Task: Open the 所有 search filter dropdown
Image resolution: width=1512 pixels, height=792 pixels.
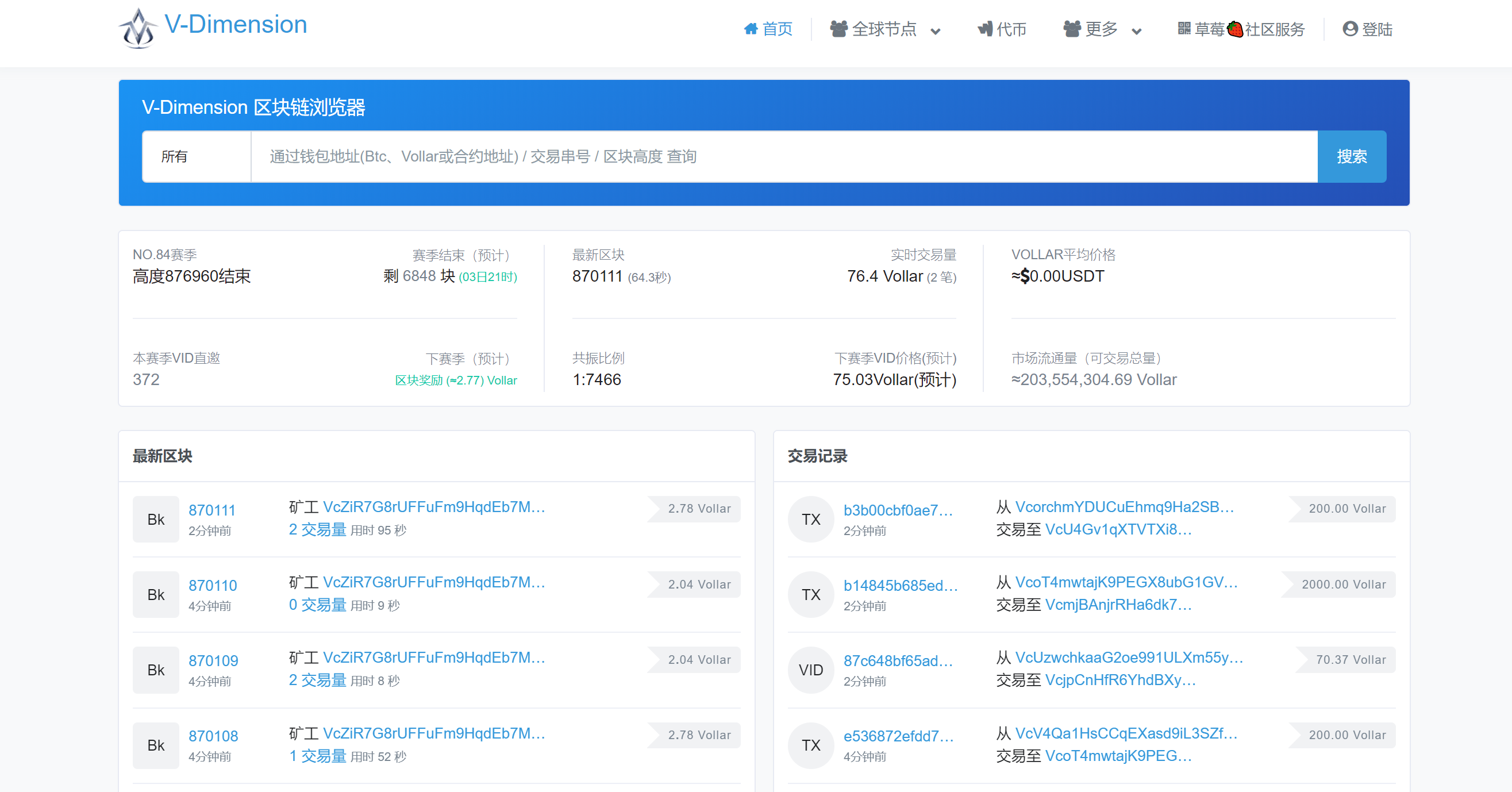Action: point(196,156)
